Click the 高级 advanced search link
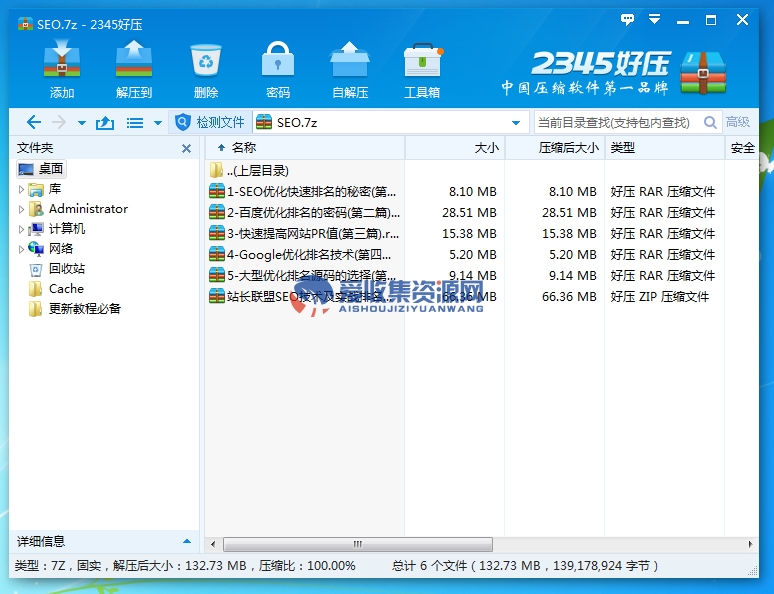 click(x=737, y=122)
